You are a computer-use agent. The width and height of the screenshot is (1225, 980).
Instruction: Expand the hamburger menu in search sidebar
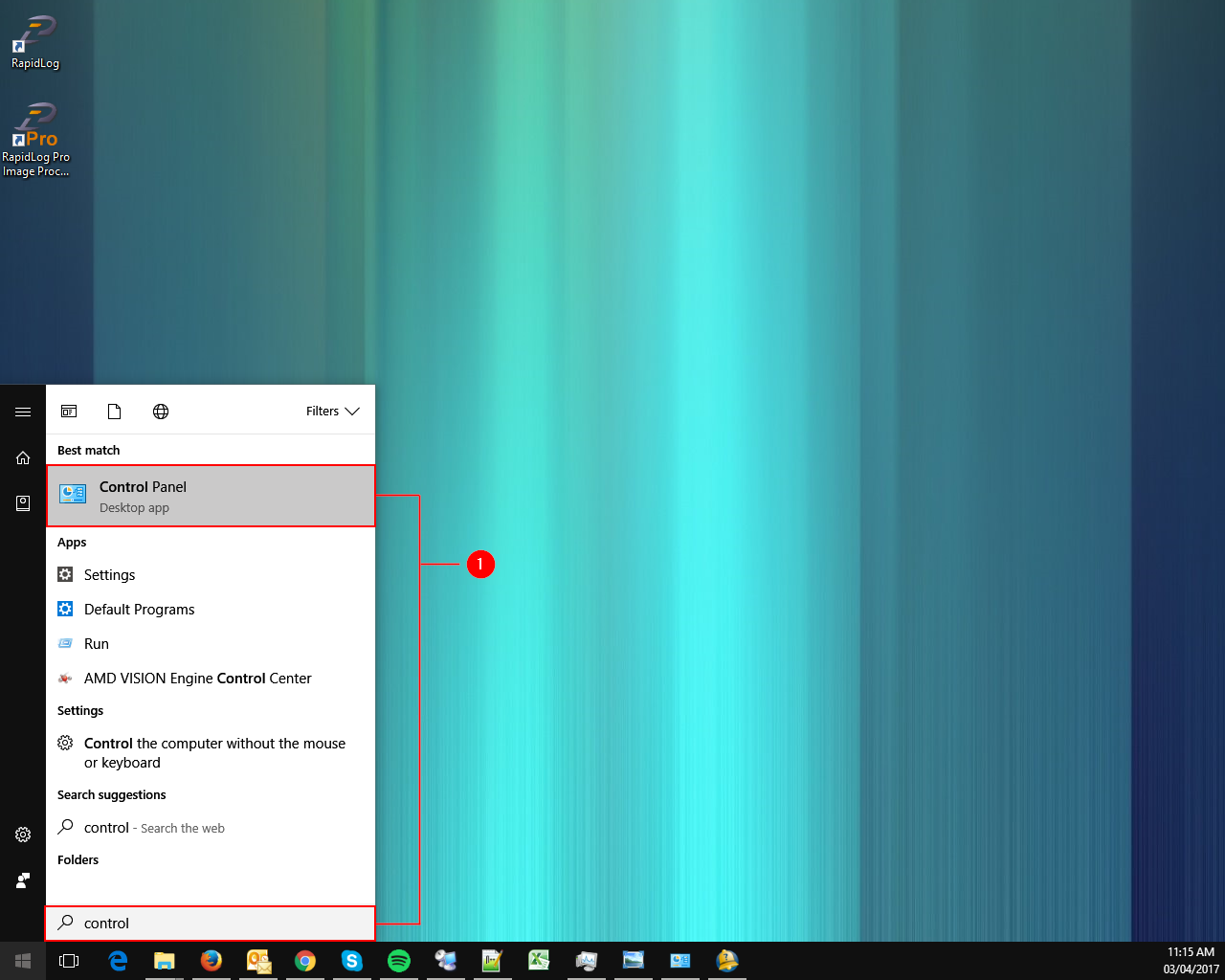click(23, 412)
